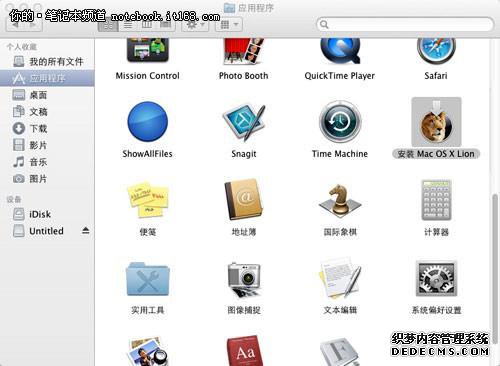Switch to list view
The height and width of the screenshot is (366, 500).
click(x=128, y=25)
